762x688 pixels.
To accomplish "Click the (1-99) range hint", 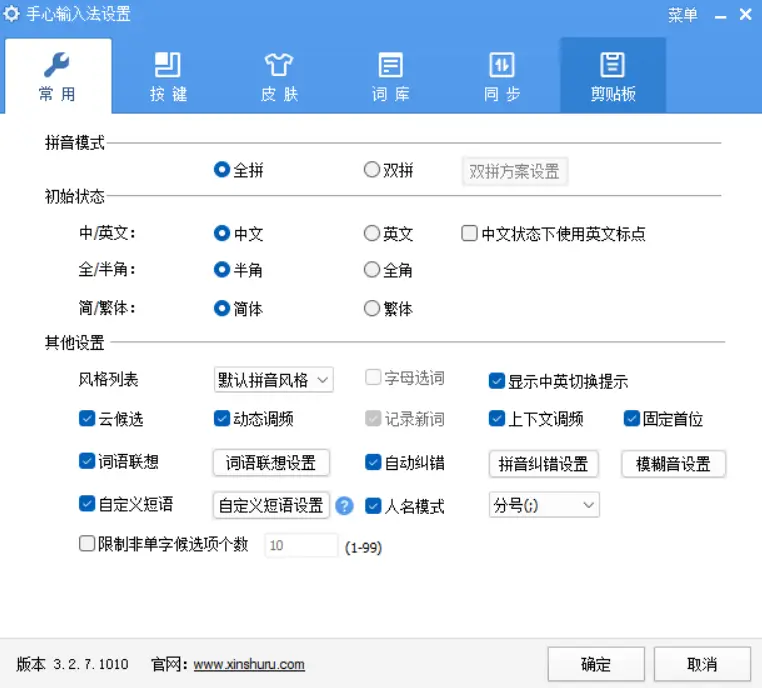I will (363, 548).
